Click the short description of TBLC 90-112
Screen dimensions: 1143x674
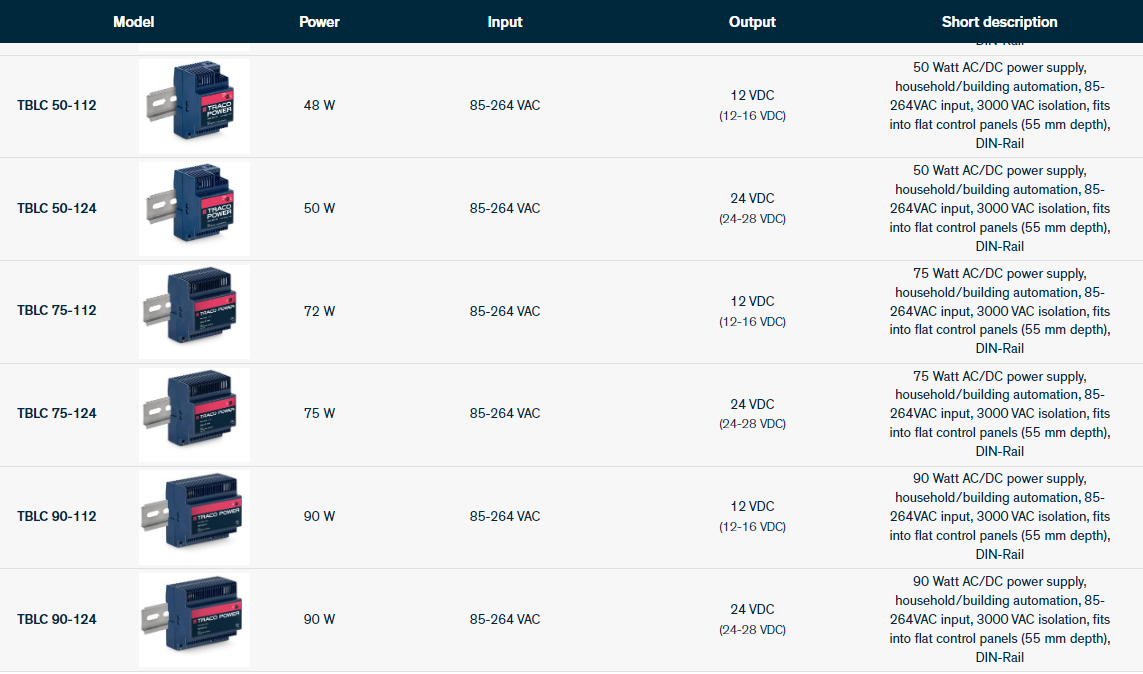click(x=999, y=517)
